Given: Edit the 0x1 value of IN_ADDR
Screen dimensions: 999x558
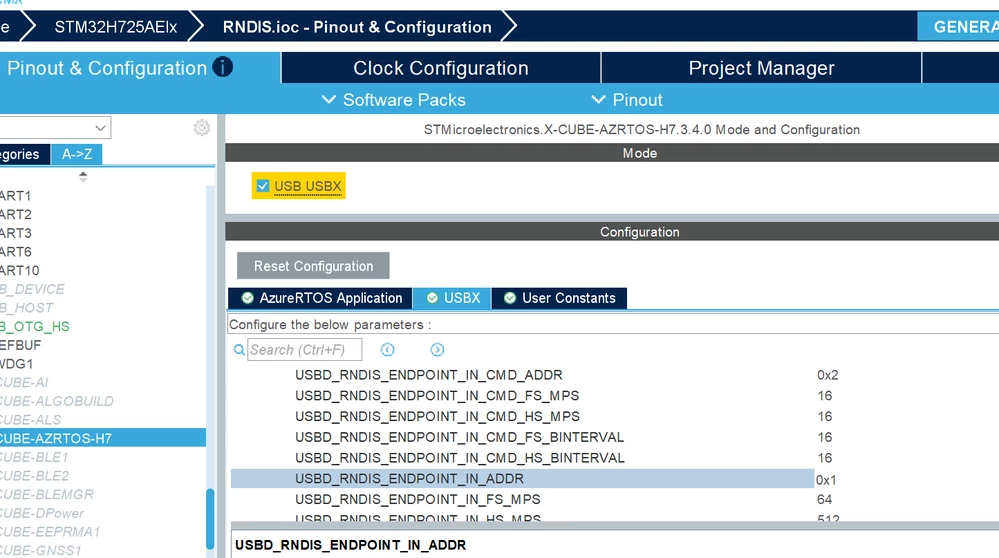Looking at the screenshot, I should [x=826, y=480].
